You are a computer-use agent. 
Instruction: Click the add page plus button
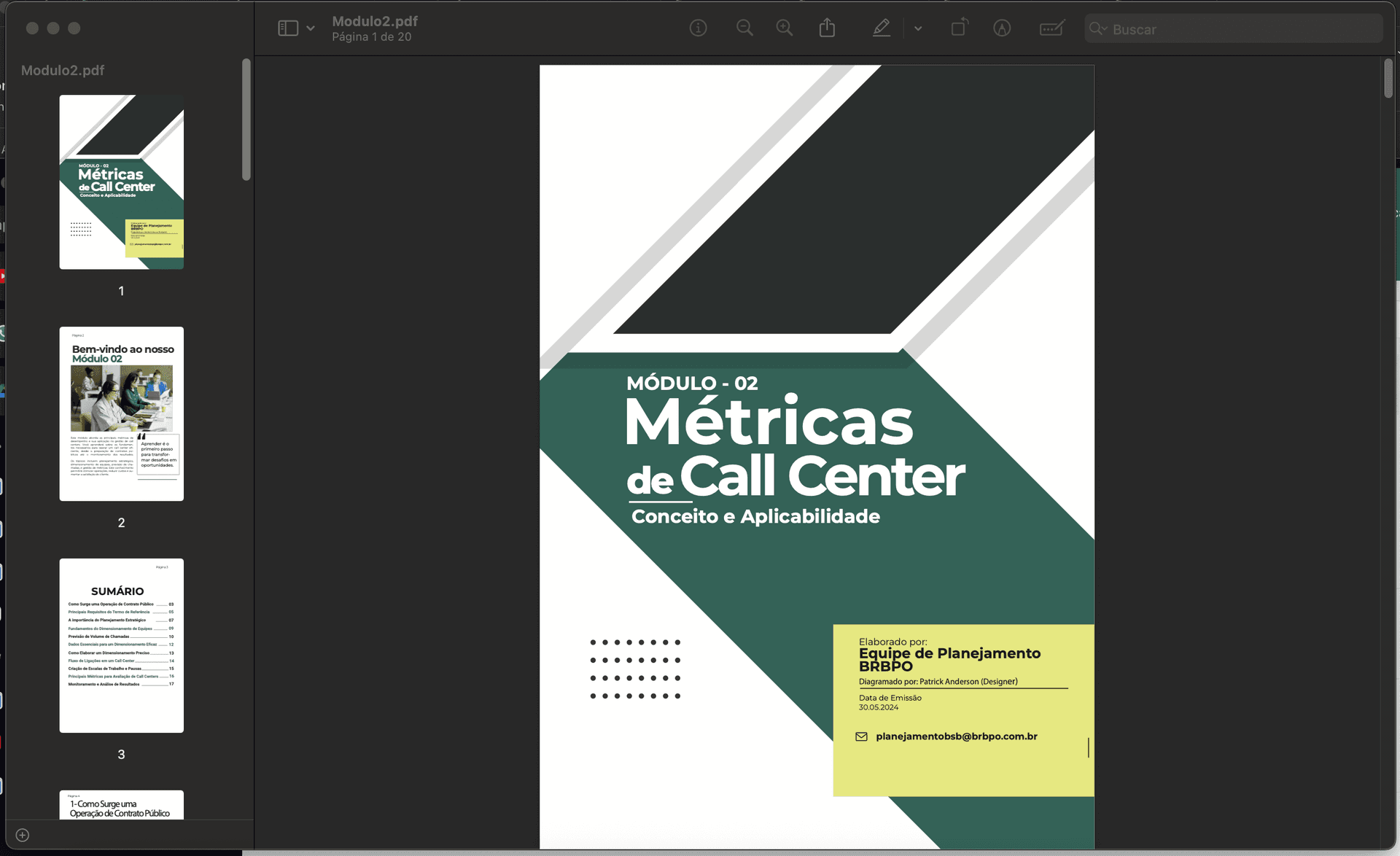[23, 835]
